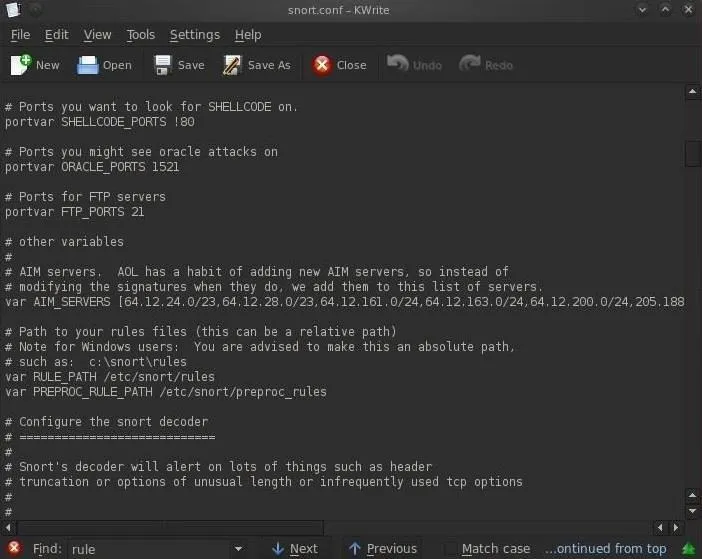
Task: Click the vertical scrollbar thumb
Action: click(x=693, y=154)
